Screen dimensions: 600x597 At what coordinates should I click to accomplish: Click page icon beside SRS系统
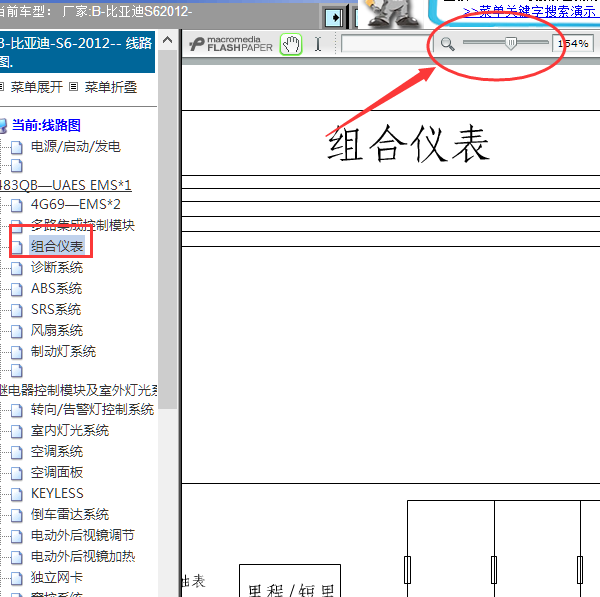pos(16,311)
